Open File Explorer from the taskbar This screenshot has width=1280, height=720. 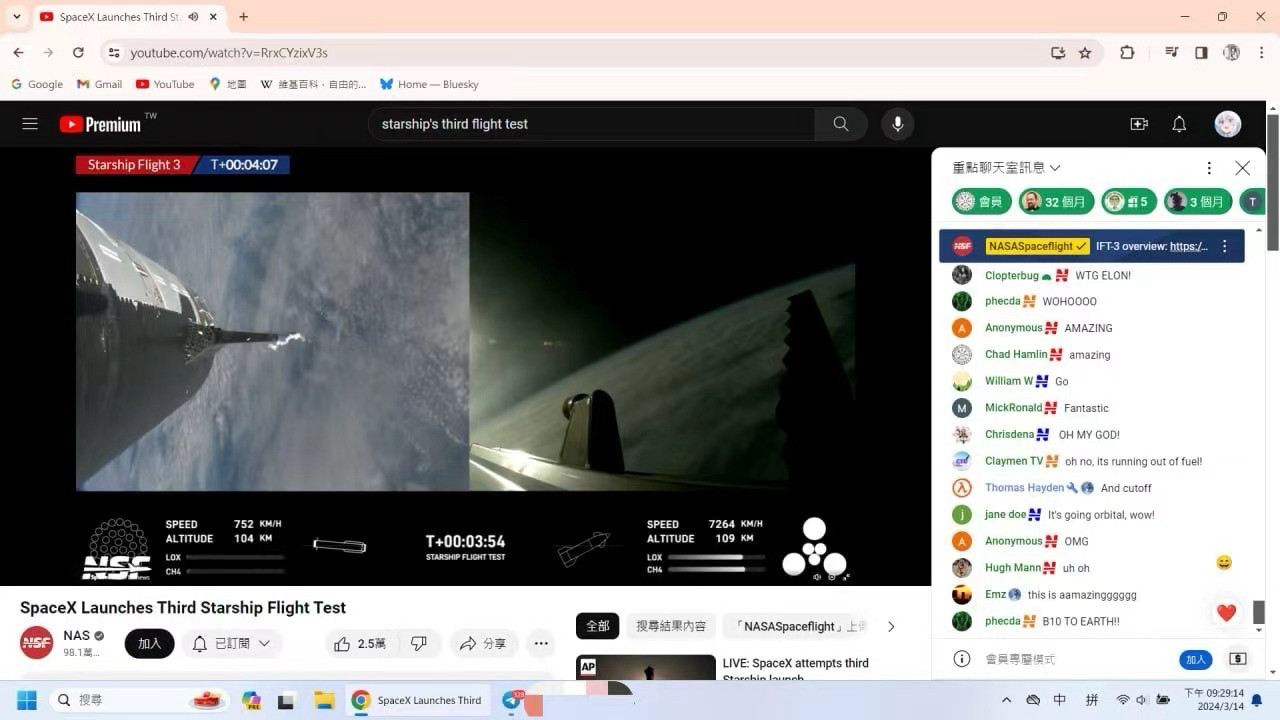coord(323,700)
